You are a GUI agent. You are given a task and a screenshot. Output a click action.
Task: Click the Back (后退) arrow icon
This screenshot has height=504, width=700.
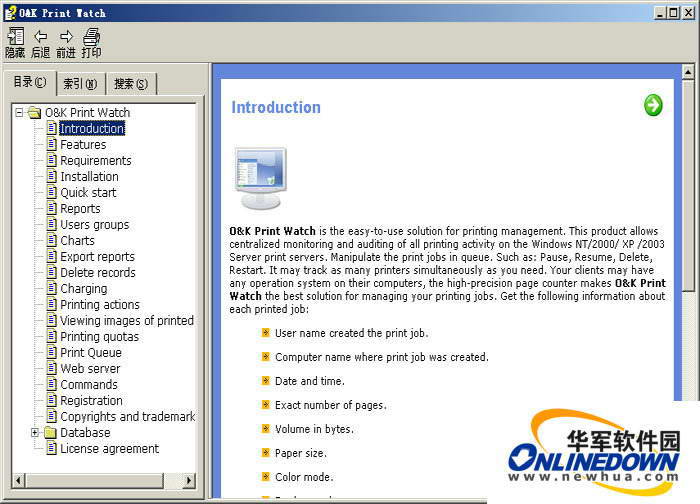click(41, 36)
